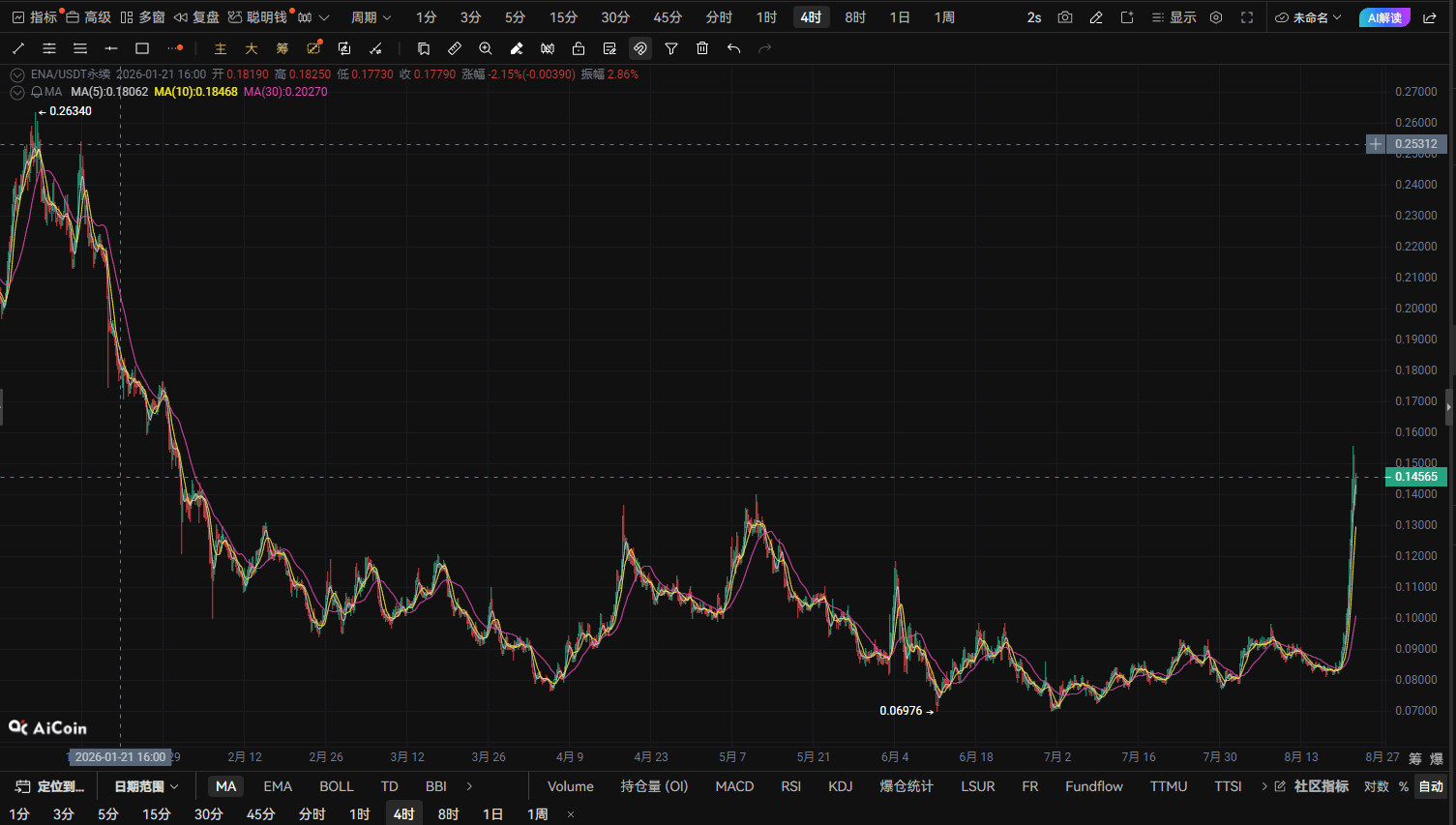Click the 主 indicator icon
This screenshot has width=1456, height=825.
(x=221, y=48)
